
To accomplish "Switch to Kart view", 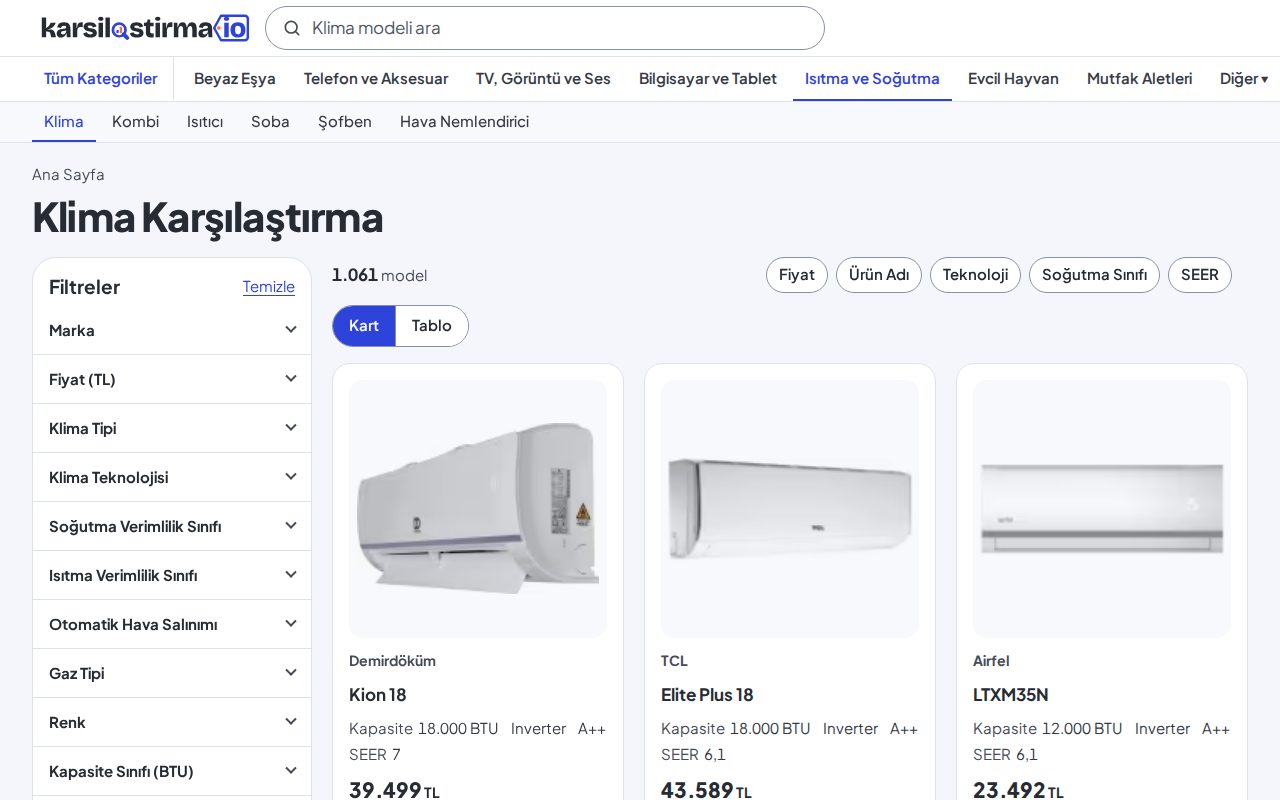I will coord(364,326).
